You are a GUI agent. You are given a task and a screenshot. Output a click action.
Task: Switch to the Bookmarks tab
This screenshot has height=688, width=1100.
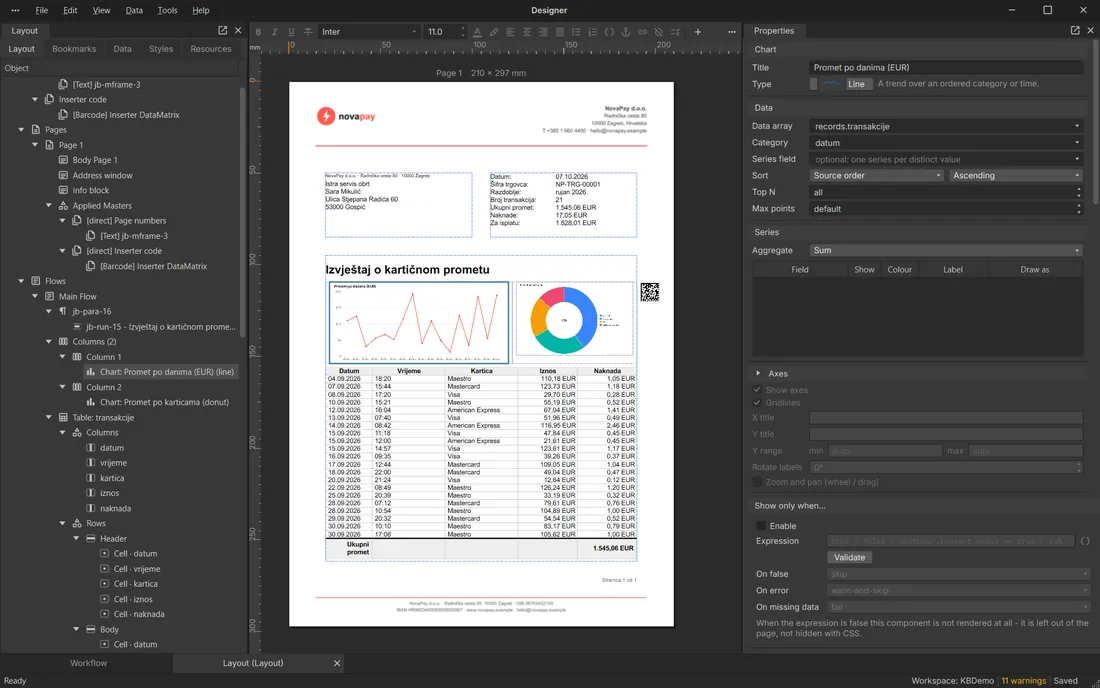click(x=74, y=49)
